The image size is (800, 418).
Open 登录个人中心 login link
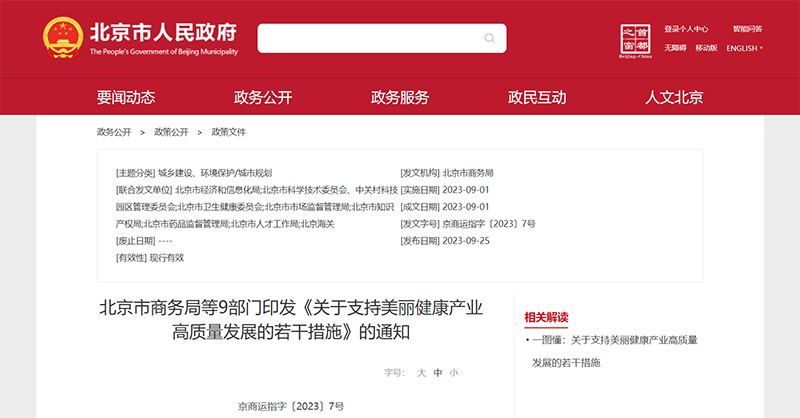click(x=686, y=29)
